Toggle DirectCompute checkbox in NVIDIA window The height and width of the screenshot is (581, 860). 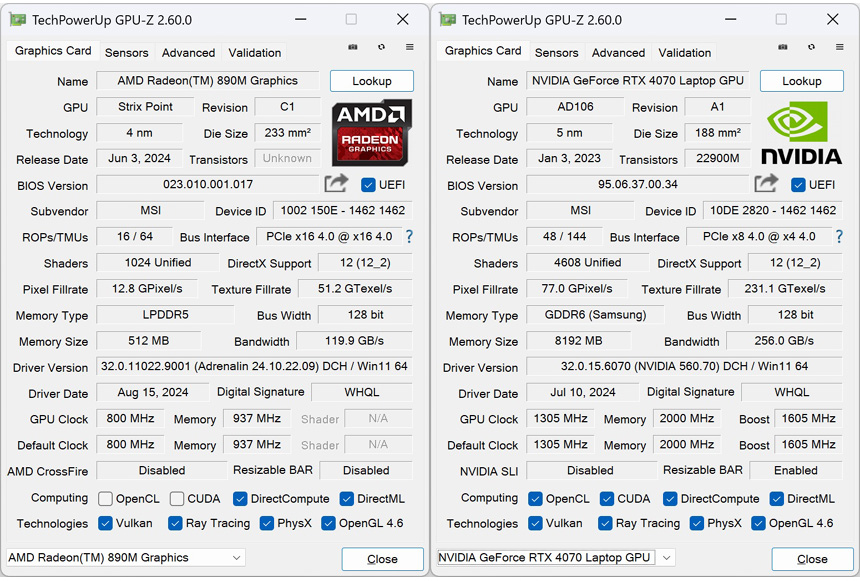pyautogui.click(x=670, y=499)
